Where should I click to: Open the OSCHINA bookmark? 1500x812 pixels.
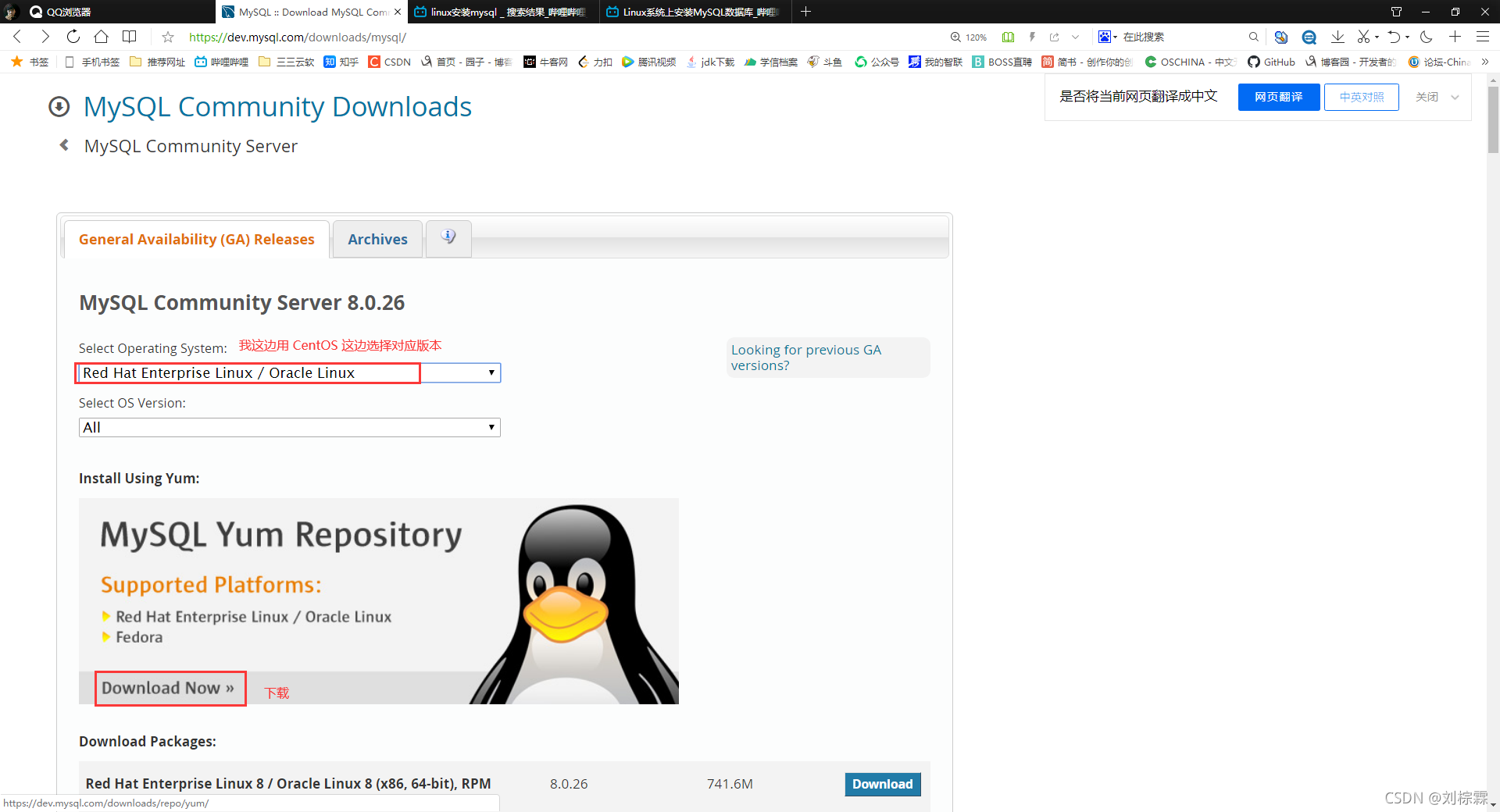[1191, 62]
